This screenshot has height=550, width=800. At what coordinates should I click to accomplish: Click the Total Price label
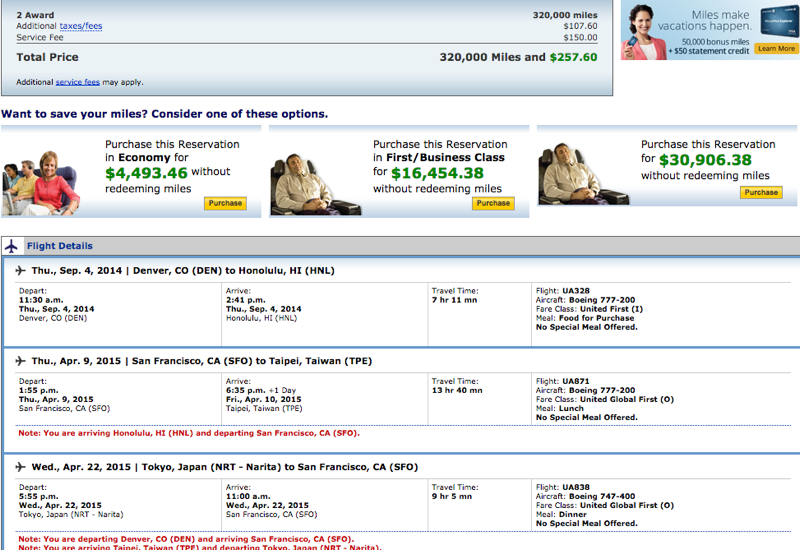coord(47,57)
